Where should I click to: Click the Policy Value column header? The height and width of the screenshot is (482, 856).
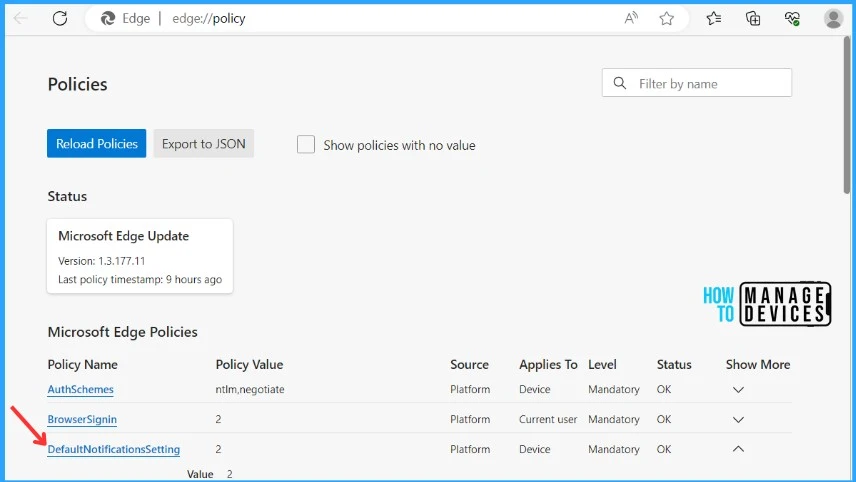click(x=249, y=365)
